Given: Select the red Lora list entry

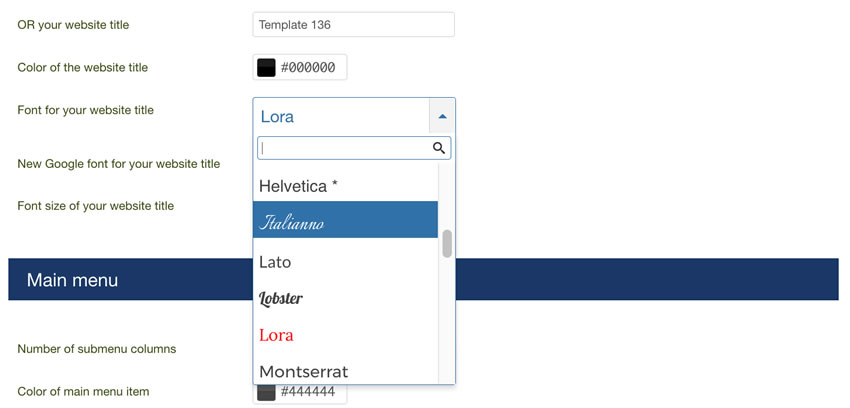Looking at the screenshot, I should [345, 335].
